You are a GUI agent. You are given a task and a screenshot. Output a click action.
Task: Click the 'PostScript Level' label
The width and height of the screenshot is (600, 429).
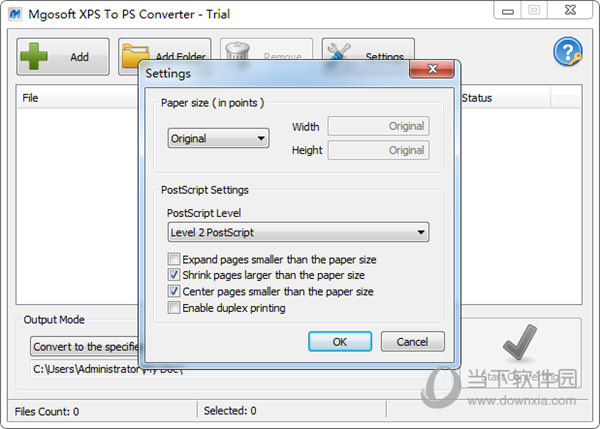tap(204, 213)
